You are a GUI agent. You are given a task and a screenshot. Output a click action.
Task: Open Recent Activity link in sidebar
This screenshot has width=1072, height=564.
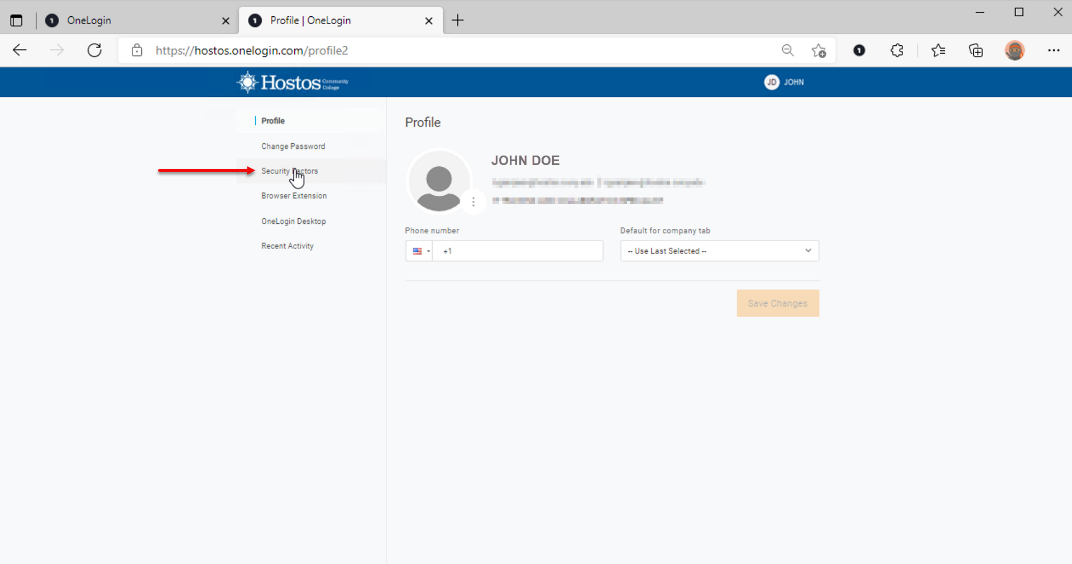(x=287, y=246)
